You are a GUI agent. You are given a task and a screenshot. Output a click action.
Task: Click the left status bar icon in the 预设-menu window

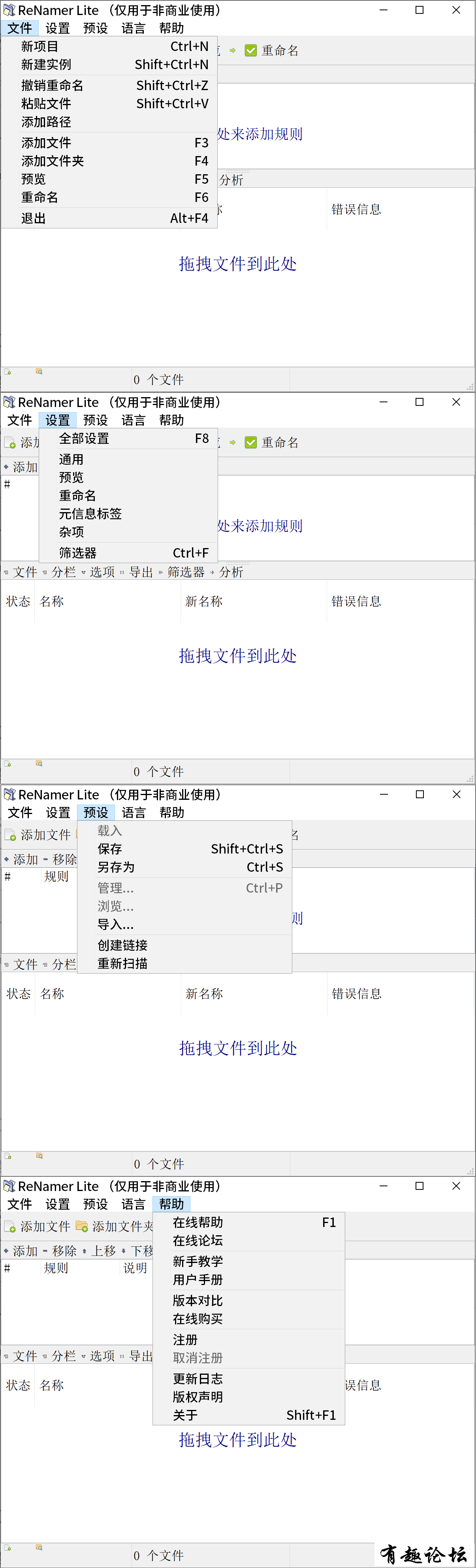pyautogui.click(x=8, y=1155)
